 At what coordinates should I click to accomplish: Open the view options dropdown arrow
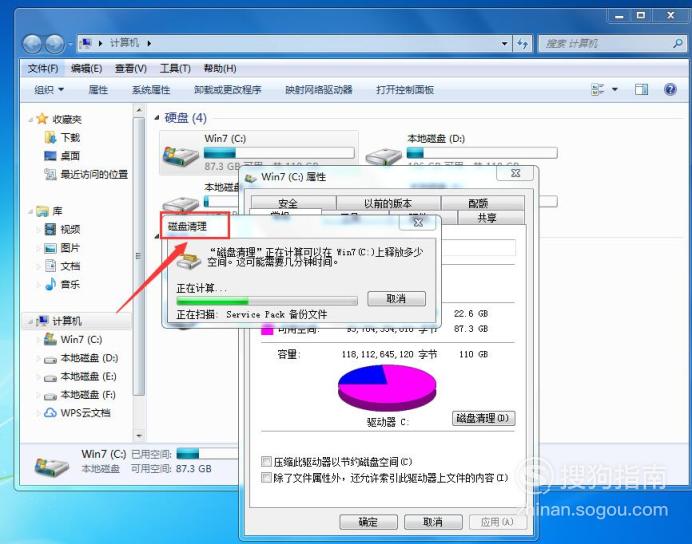click(615, 90)
